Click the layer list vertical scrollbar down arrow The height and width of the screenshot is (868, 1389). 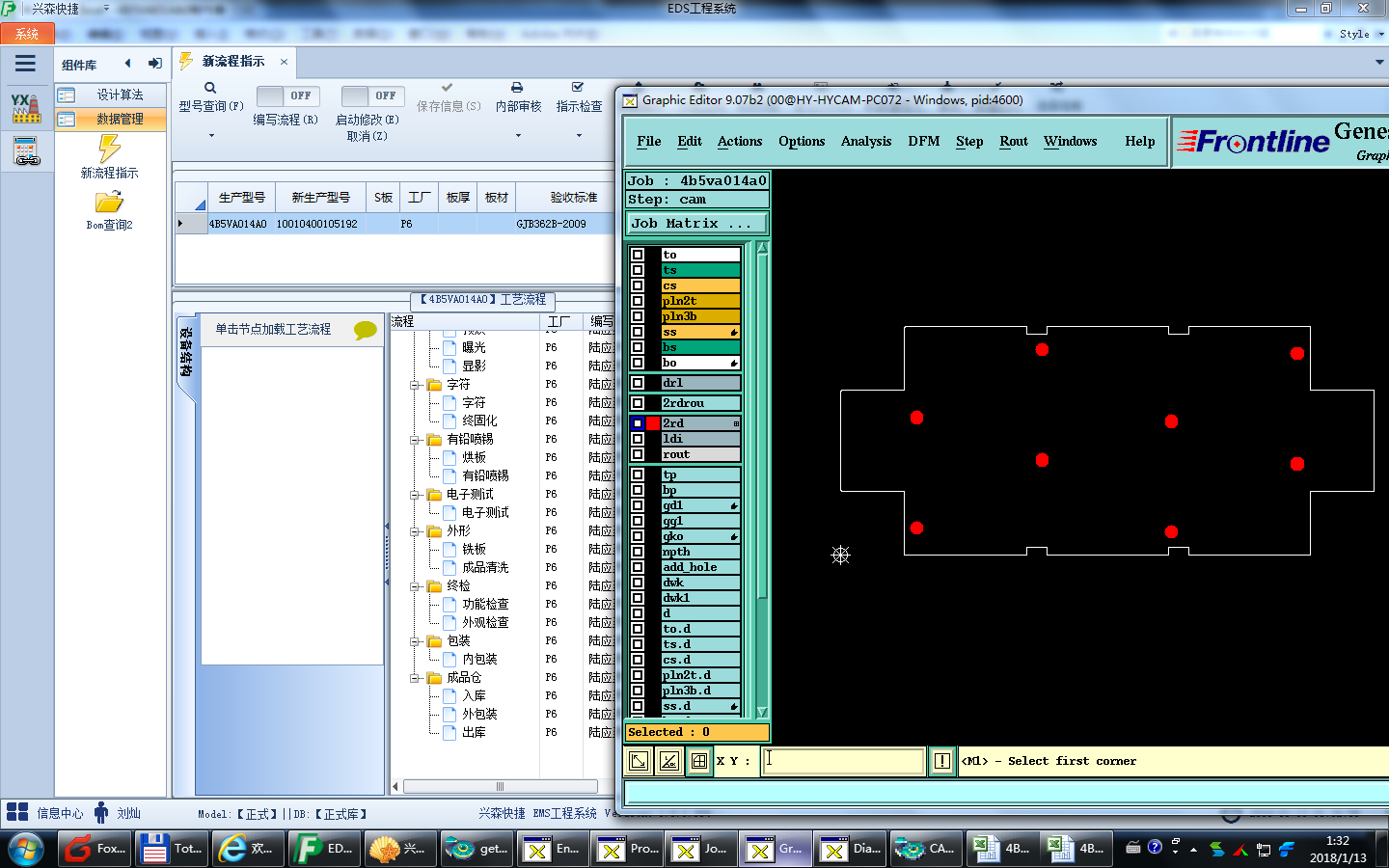762,713
